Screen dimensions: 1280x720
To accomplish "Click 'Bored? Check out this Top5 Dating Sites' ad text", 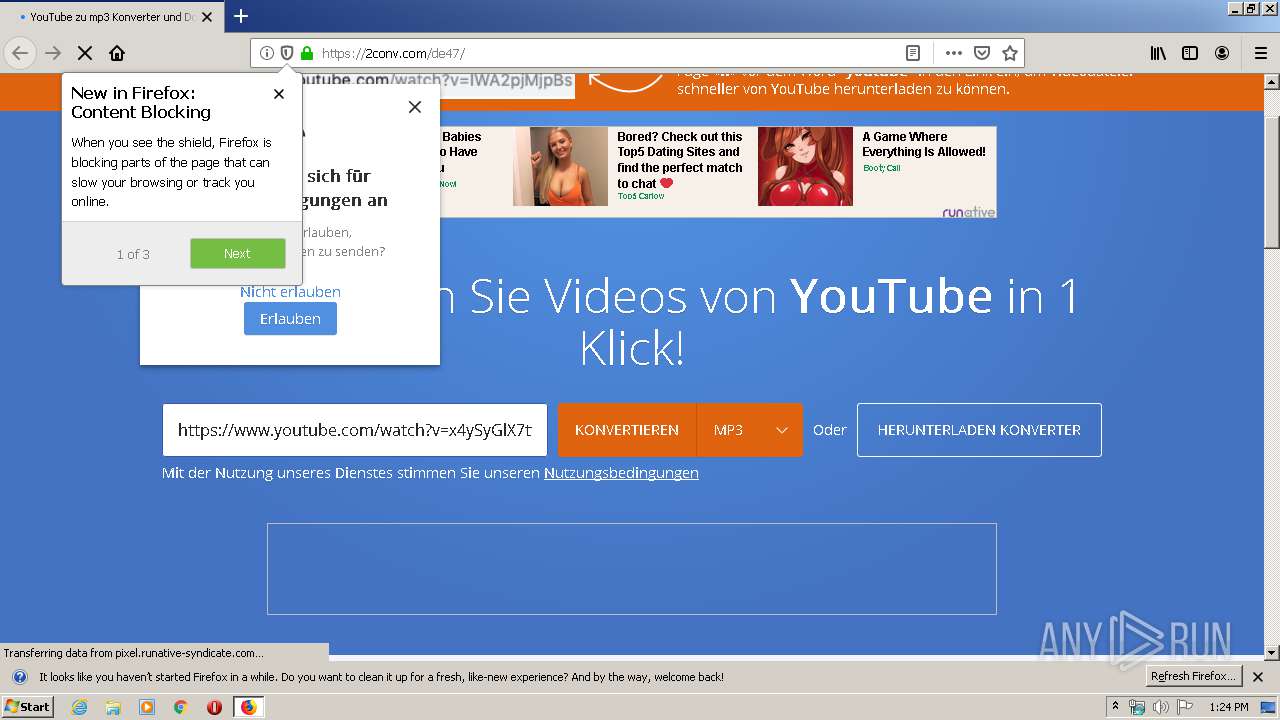I will (680, 160).
